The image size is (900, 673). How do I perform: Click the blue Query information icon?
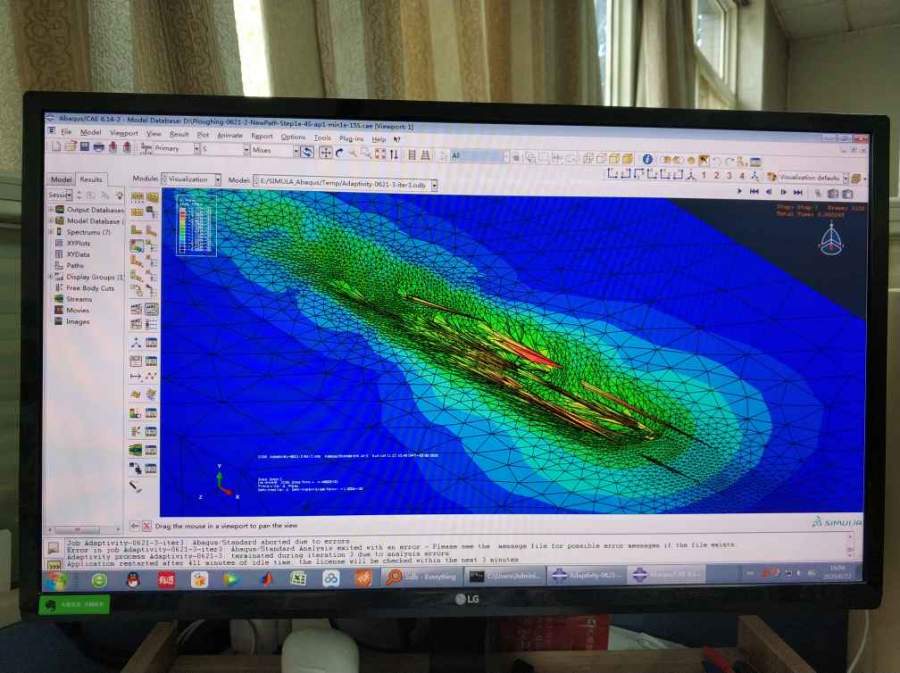(647, 159)
